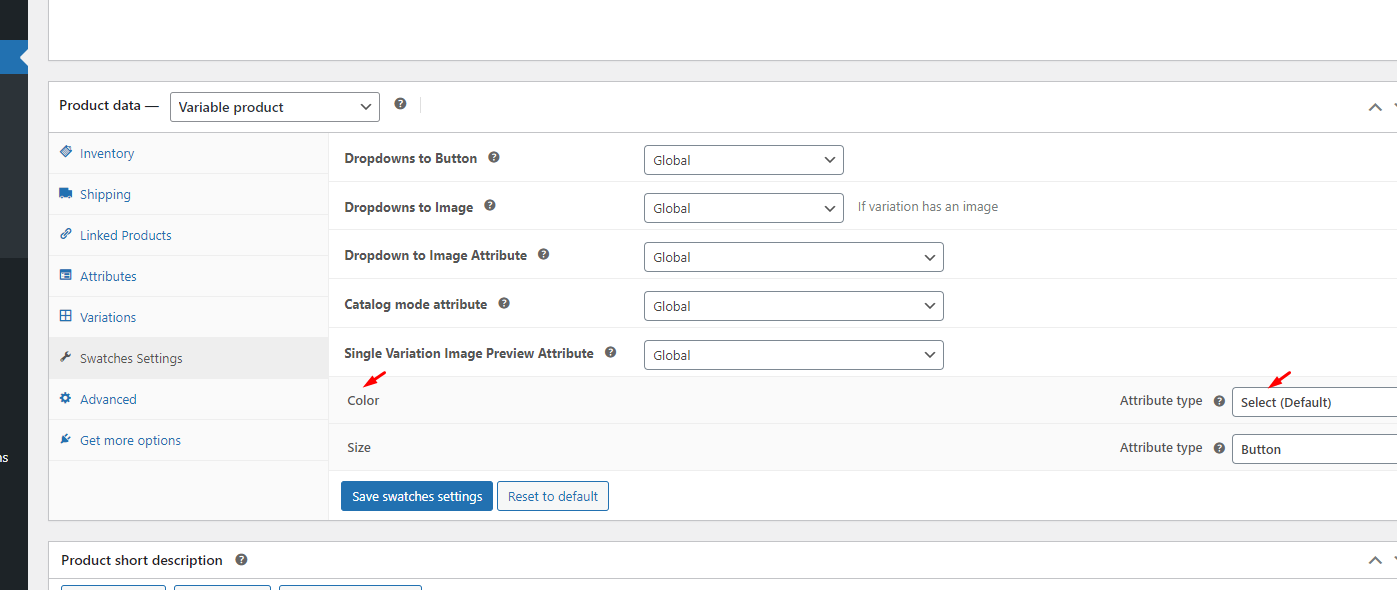Click help icon next to Product data type

(x=400, y=104)
